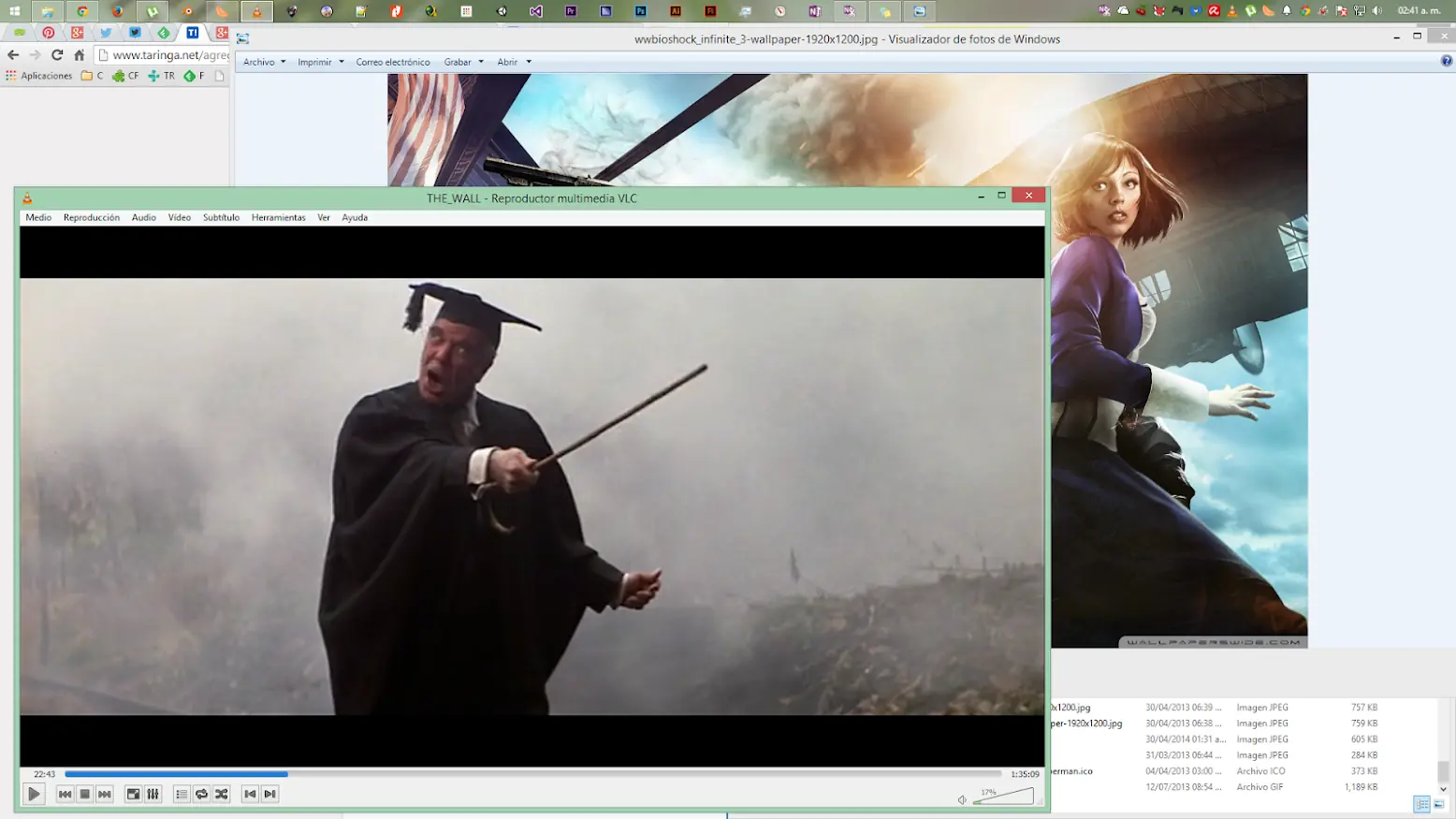Image resolution: width=1456 pixels, height=819 pixels.
Task: Switch to the Pinterest tab in Chrome
Action: point(49,33)
